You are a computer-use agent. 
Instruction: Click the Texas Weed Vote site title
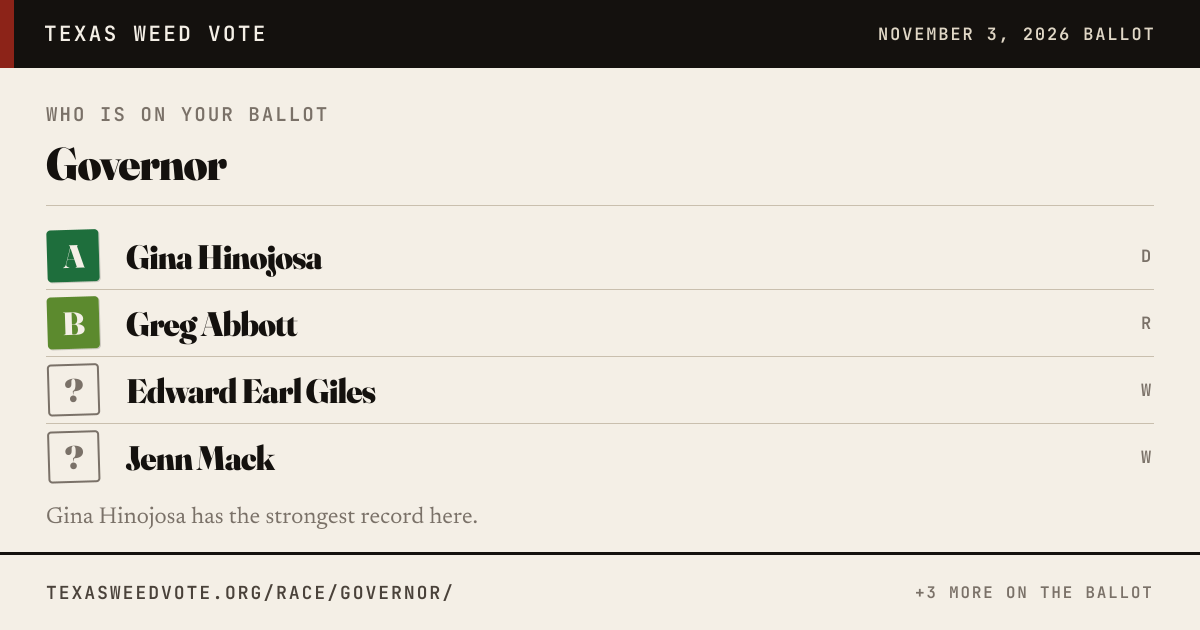[156, 34]
